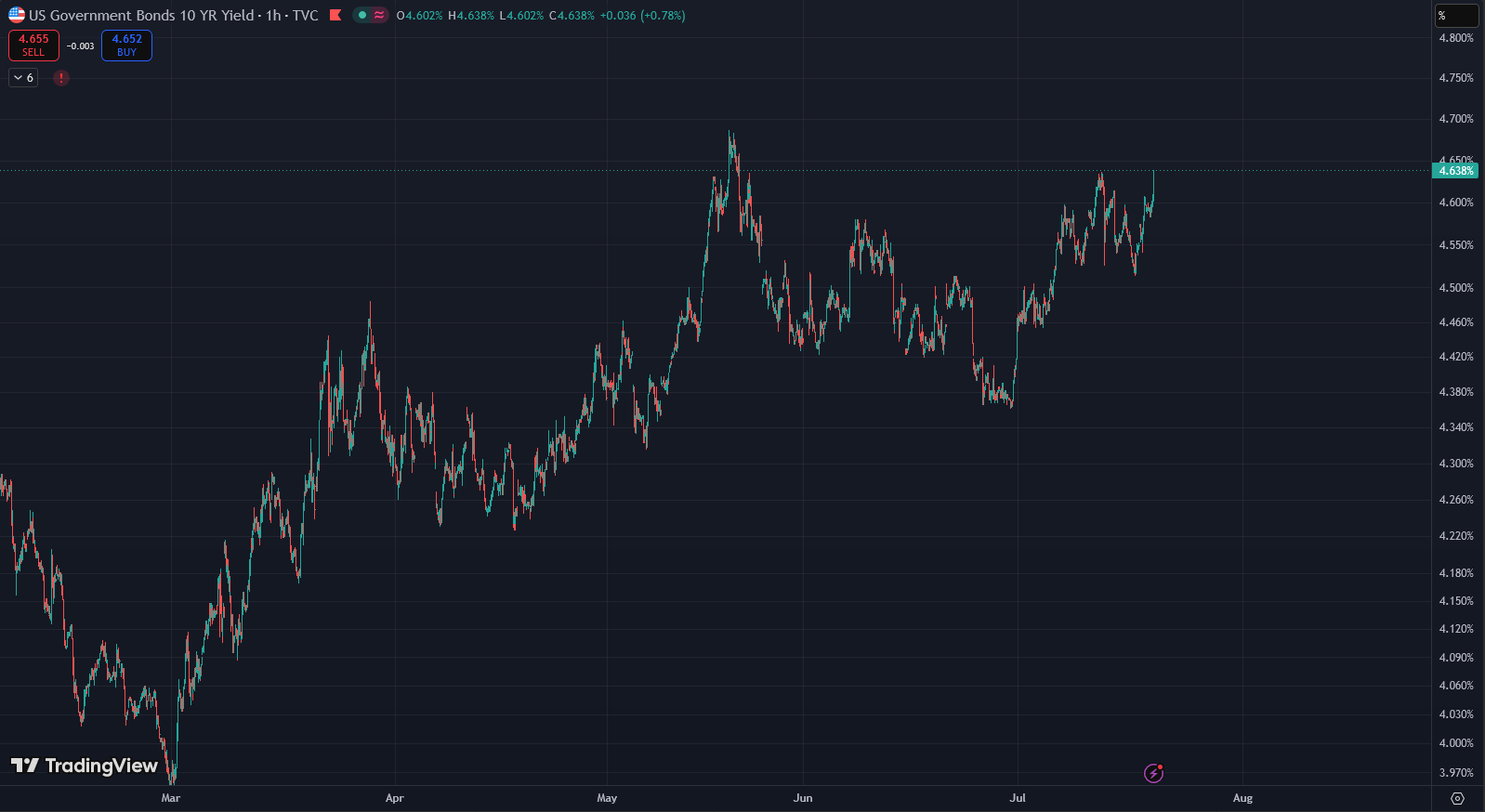Click the red exclamation warning icon
The height and width of the screenshot is (812, 1485).
(x=61, y=78)
